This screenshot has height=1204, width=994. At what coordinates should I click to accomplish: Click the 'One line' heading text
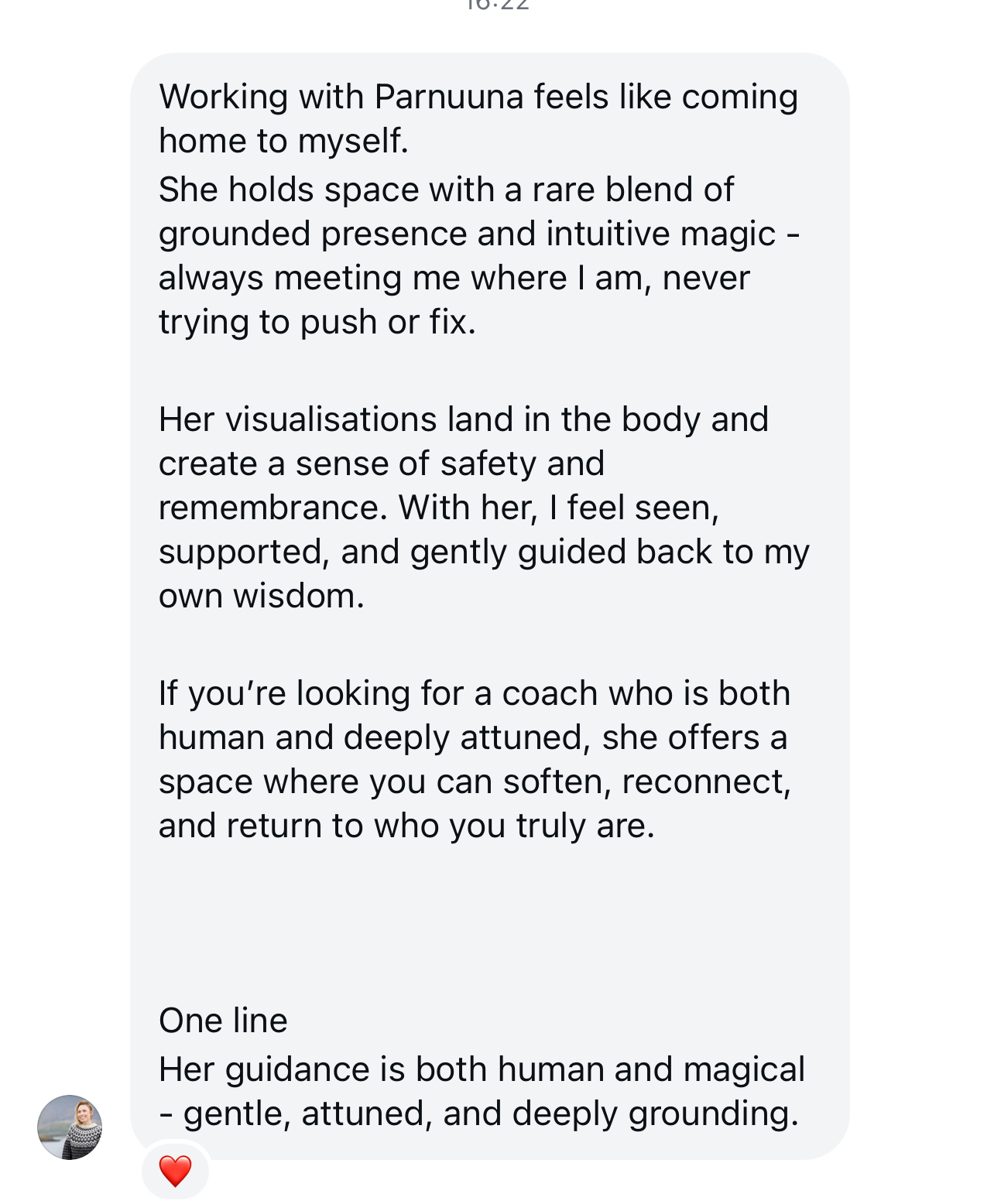tap(223, 1021)
